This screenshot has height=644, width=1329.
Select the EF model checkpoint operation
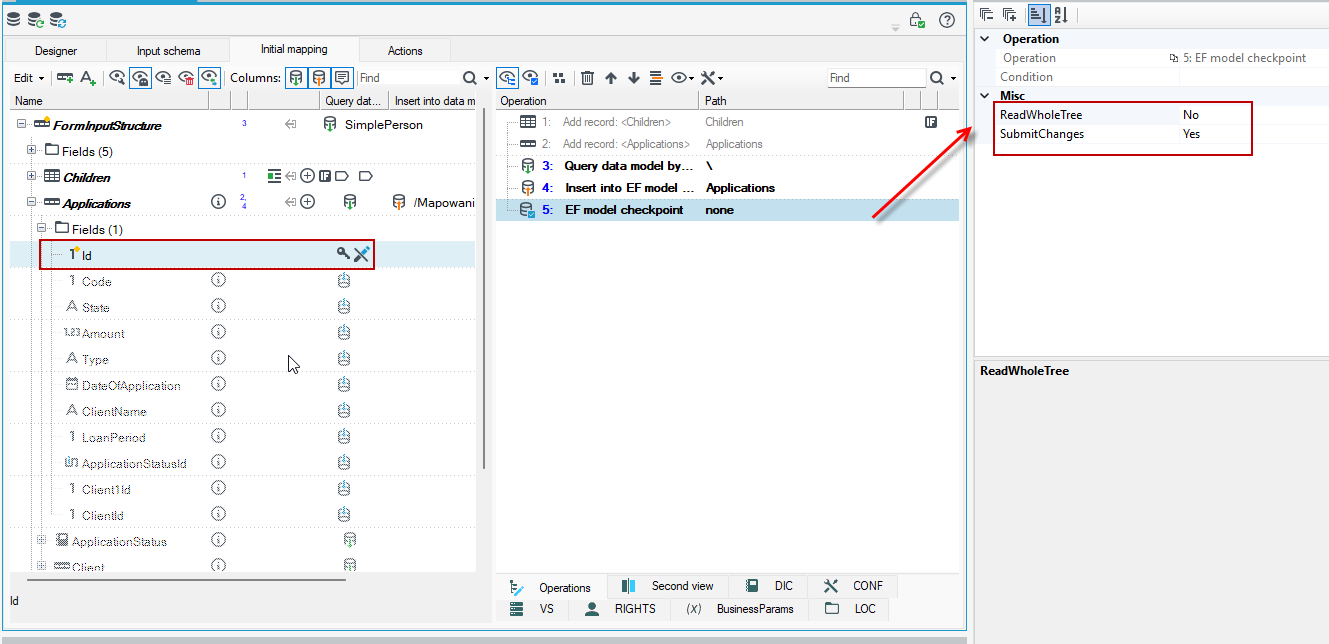727,210
